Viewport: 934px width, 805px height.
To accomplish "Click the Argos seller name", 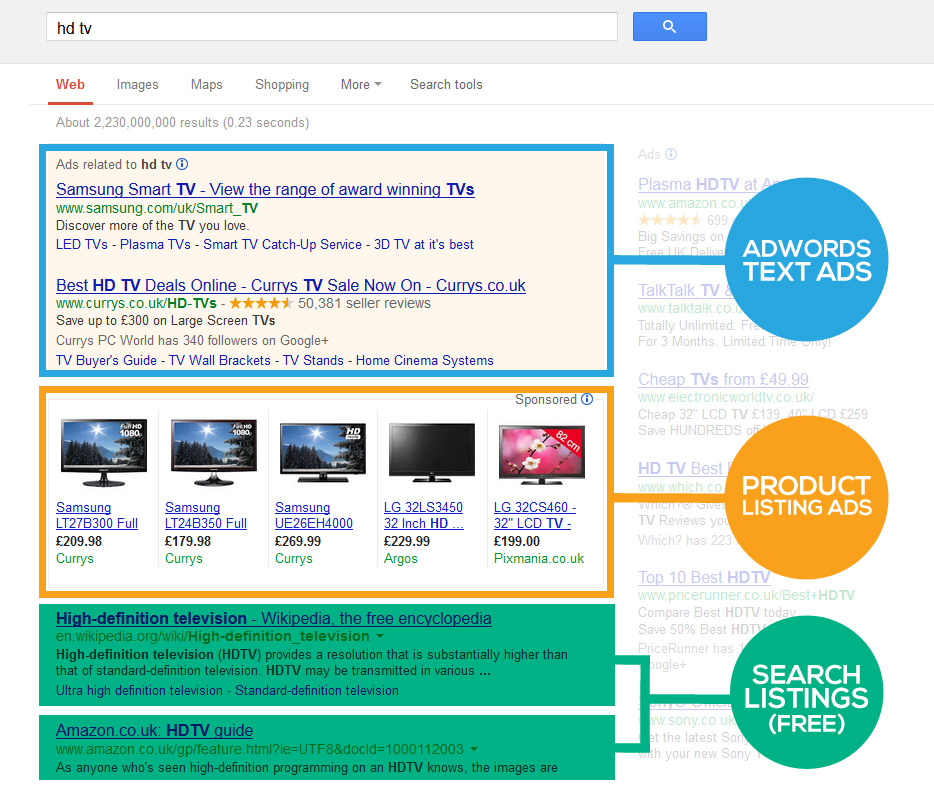I will tap(400, 559).
